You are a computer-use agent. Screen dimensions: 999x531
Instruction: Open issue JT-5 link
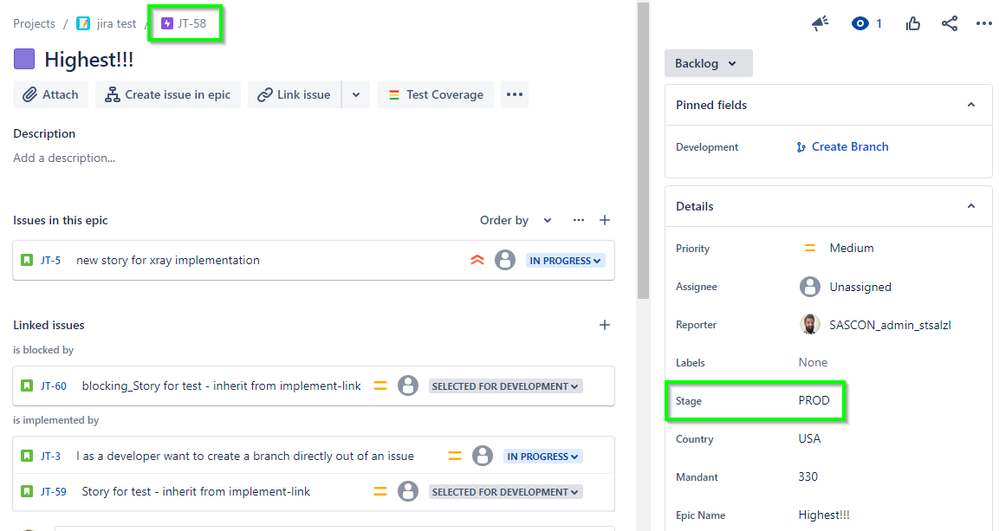tap(51, 260)
